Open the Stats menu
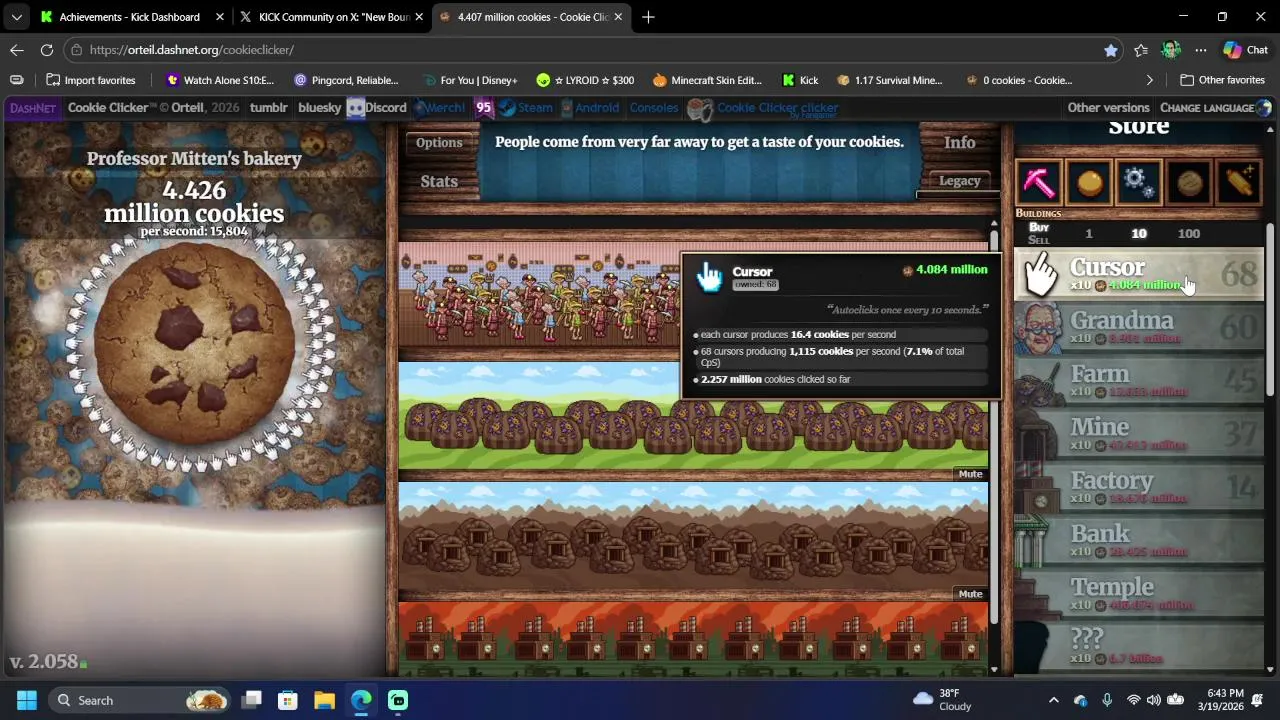The image size is (1280, 720). (439, 182)
